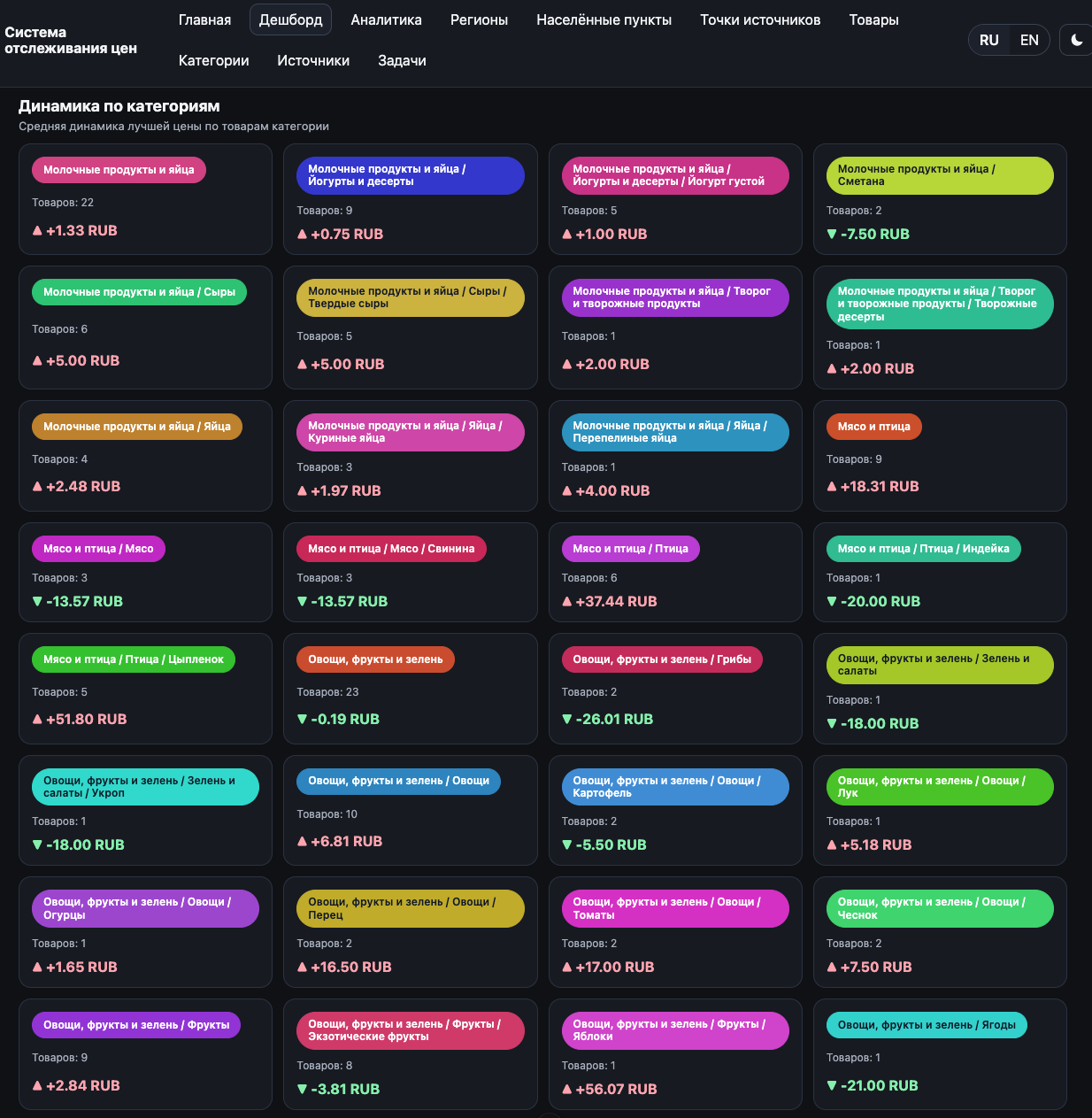Select the Категории menu item

click(x=213, y=60)
